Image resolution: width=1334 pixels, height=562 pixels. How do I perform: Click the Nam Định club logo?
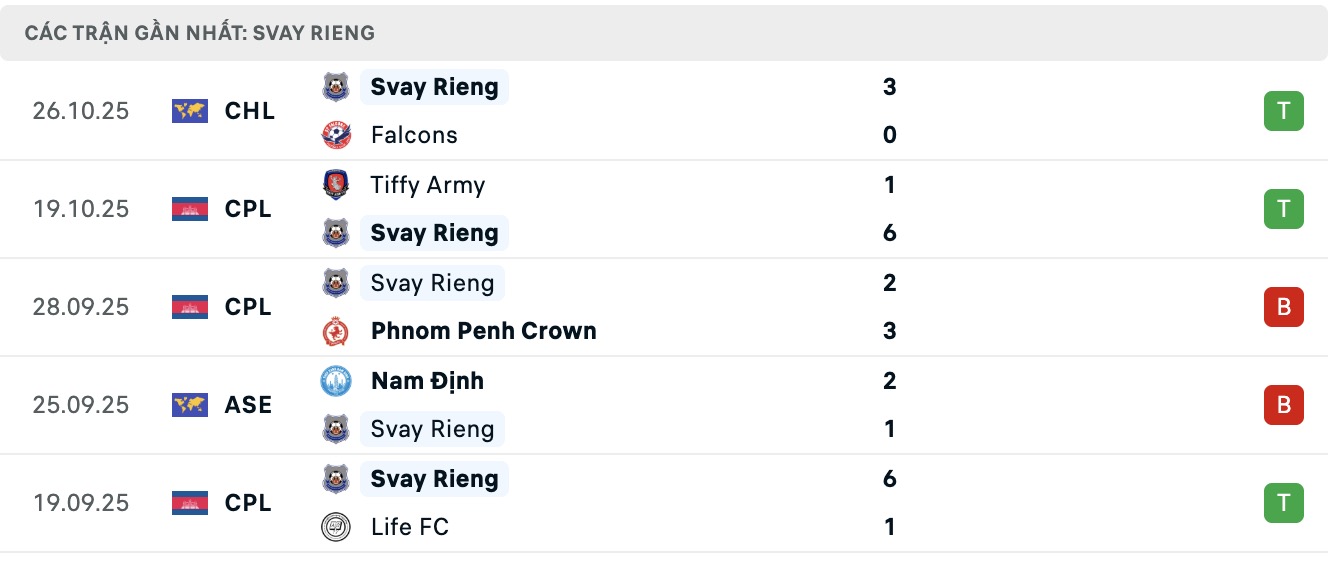336,381
